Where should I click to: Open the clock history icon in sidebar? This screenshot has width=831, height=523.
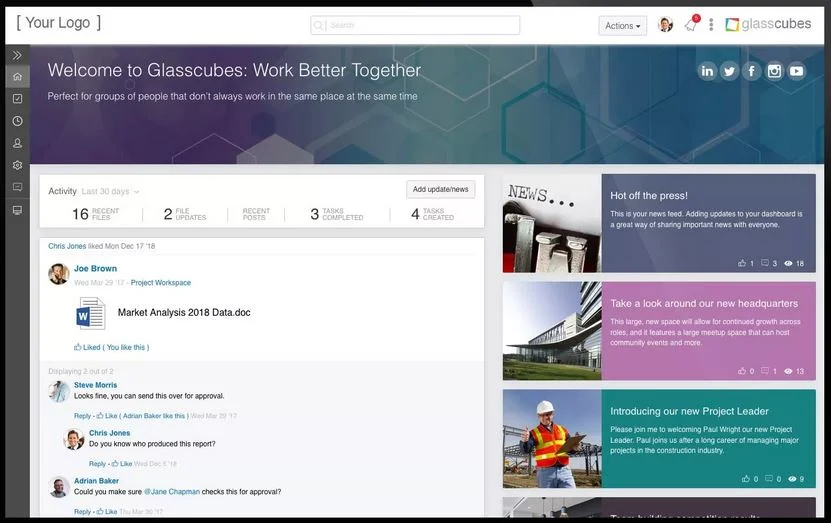point(17,121)
